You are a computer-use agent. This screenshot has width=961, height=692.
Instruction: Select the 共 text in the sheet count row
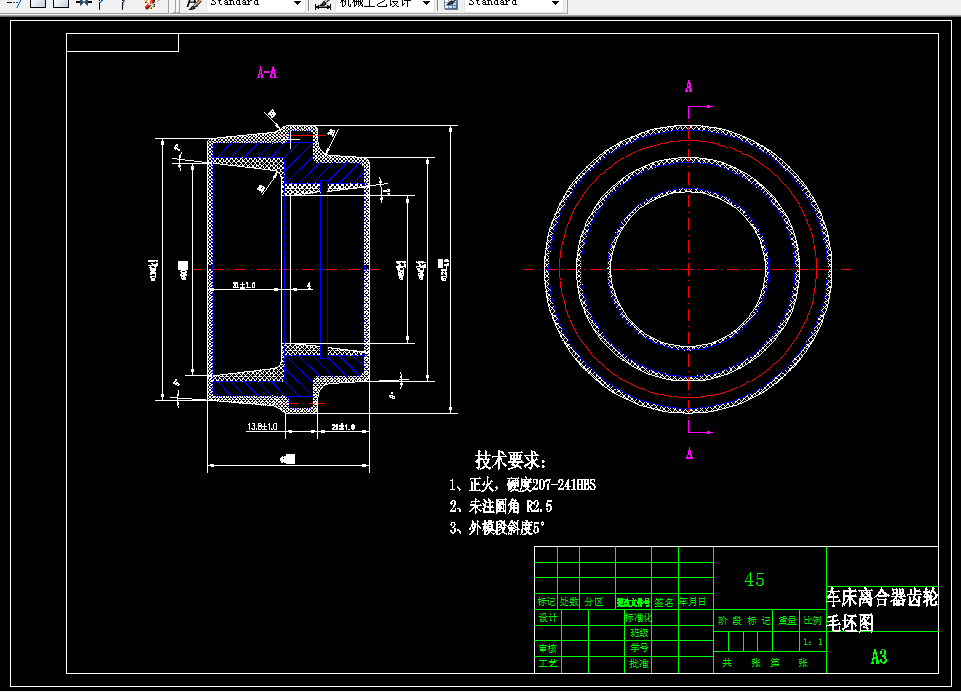pos(727,663)
